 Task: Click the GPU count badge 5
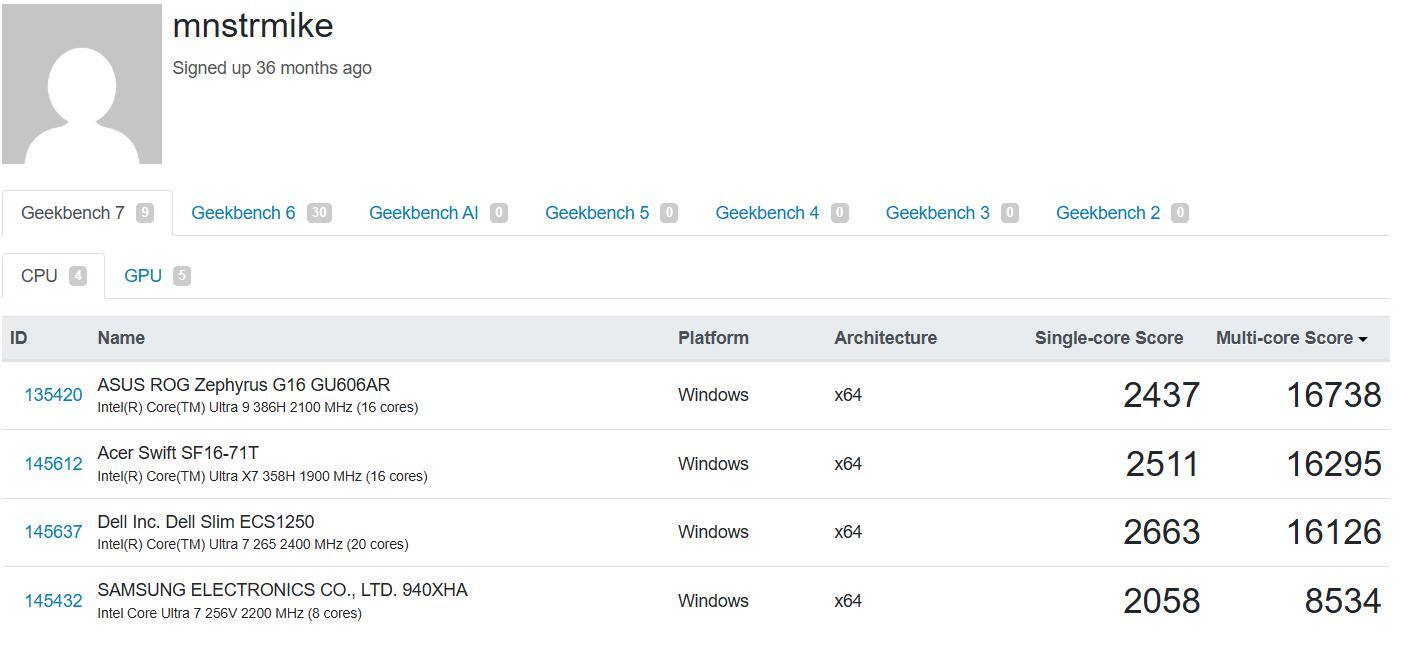(181, 276)
